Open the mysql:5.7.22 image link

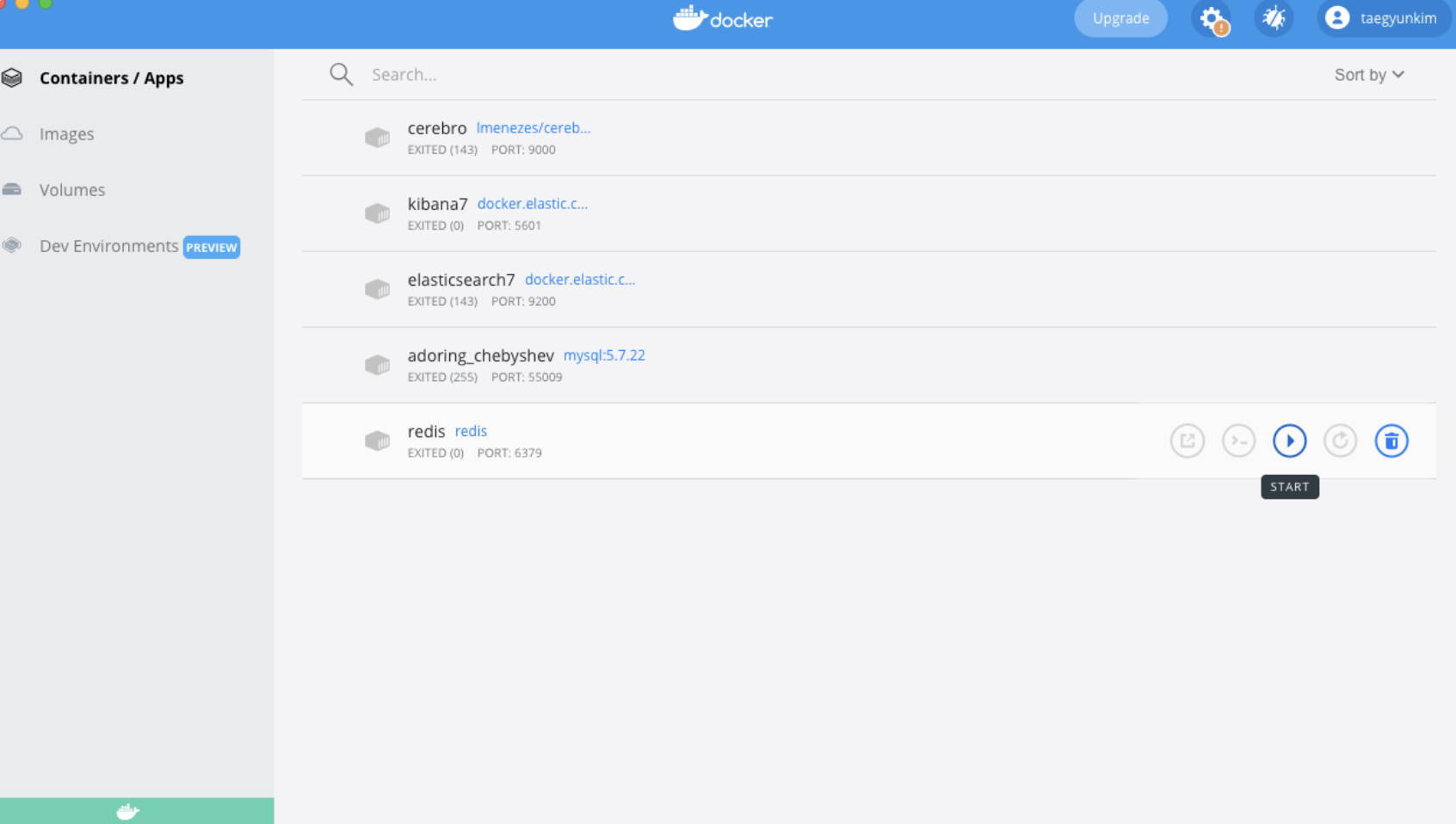click(604, 355)
